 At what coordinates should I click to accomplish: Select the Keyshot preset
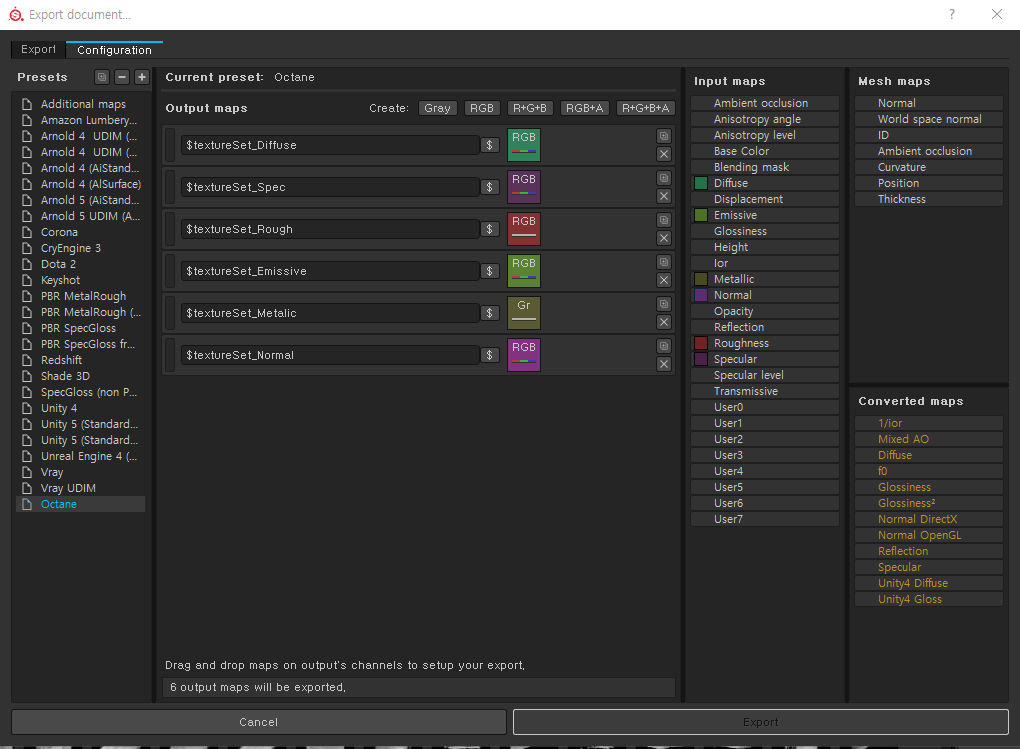[x=81, y=280]
